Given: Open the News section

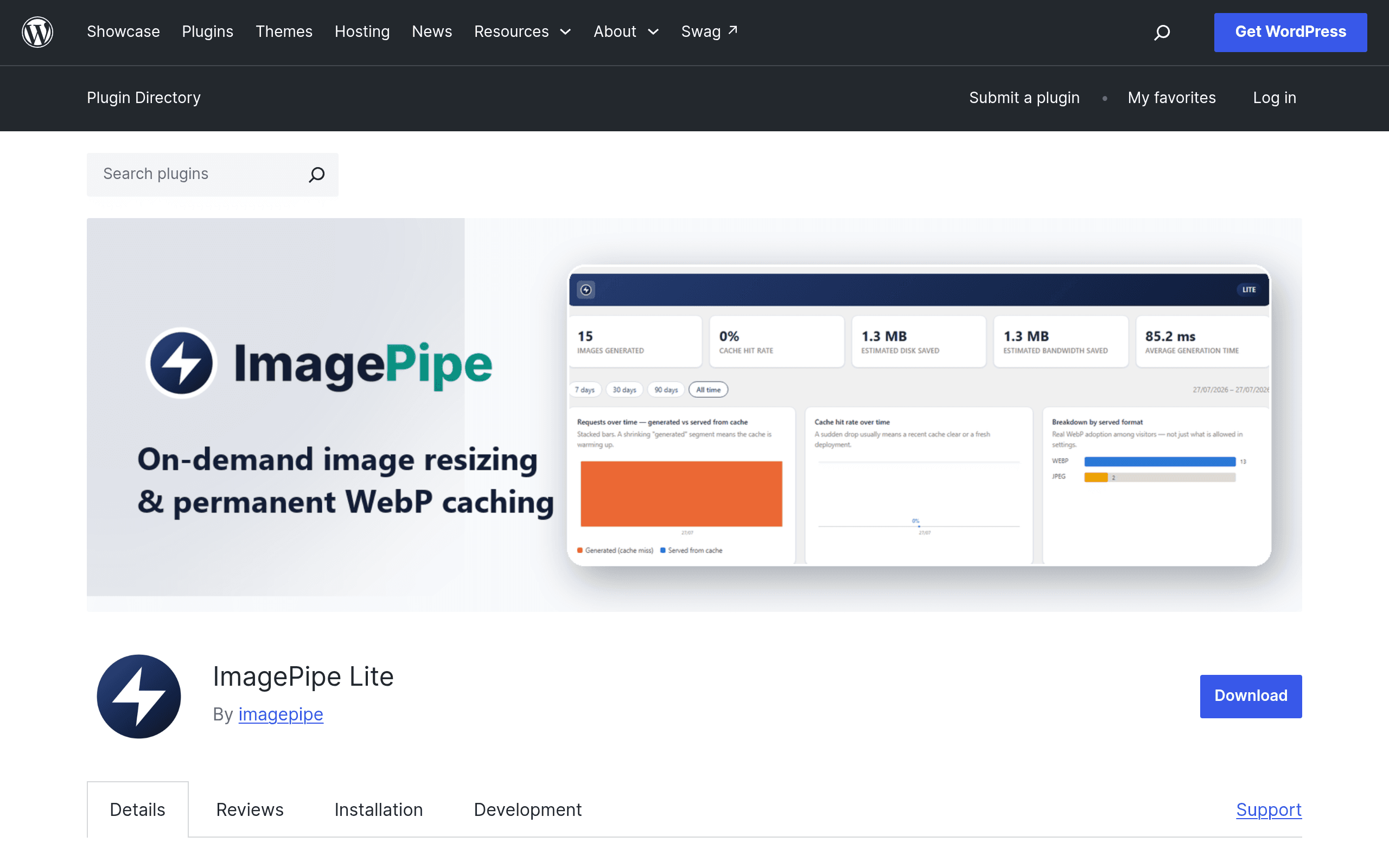Looking at the screenshot, I should click(x=432, y=31).
